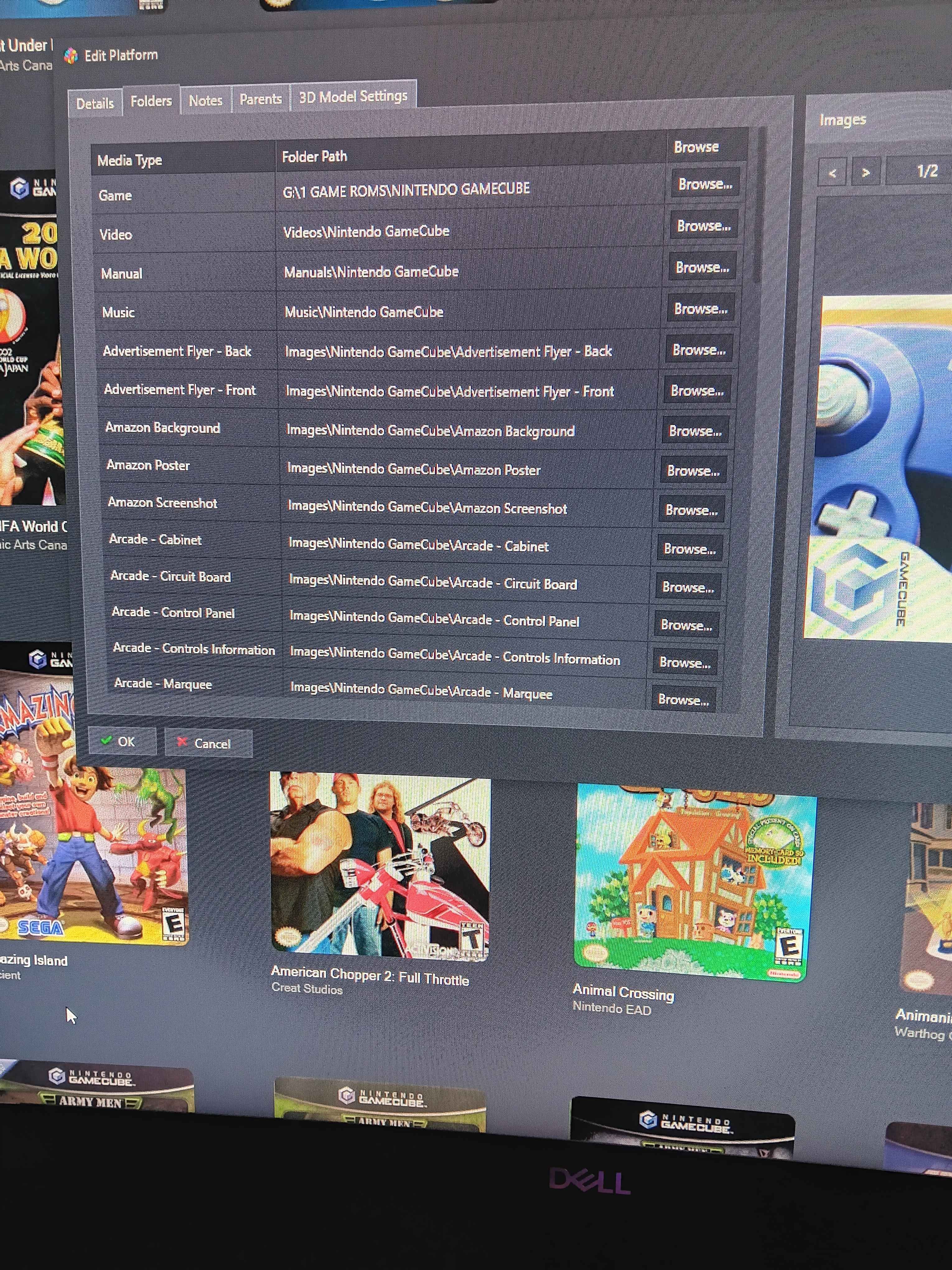This screenshot has height=1270, width=952.
Task: Browse for the Amazon Poster folder
Action: coord(693,471)
